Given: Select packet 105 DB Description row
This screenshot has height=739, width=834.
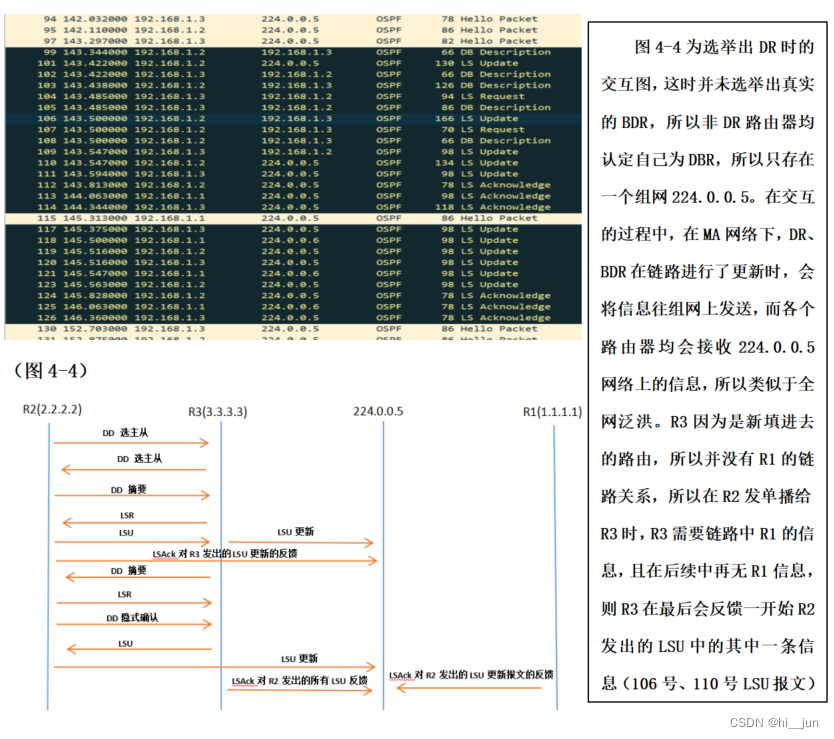Looking at the screenshot, I should (x=293, y=107).
